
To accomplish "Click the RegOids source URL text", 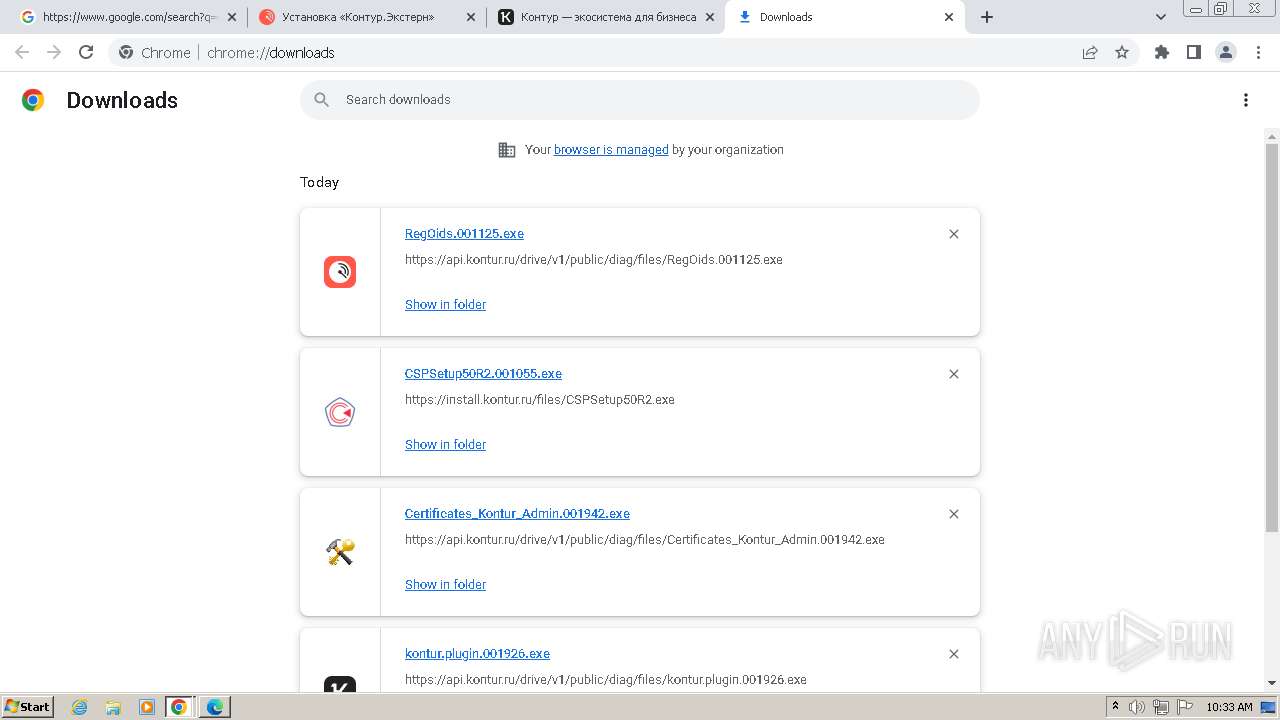I will click(x=593, y=259).
